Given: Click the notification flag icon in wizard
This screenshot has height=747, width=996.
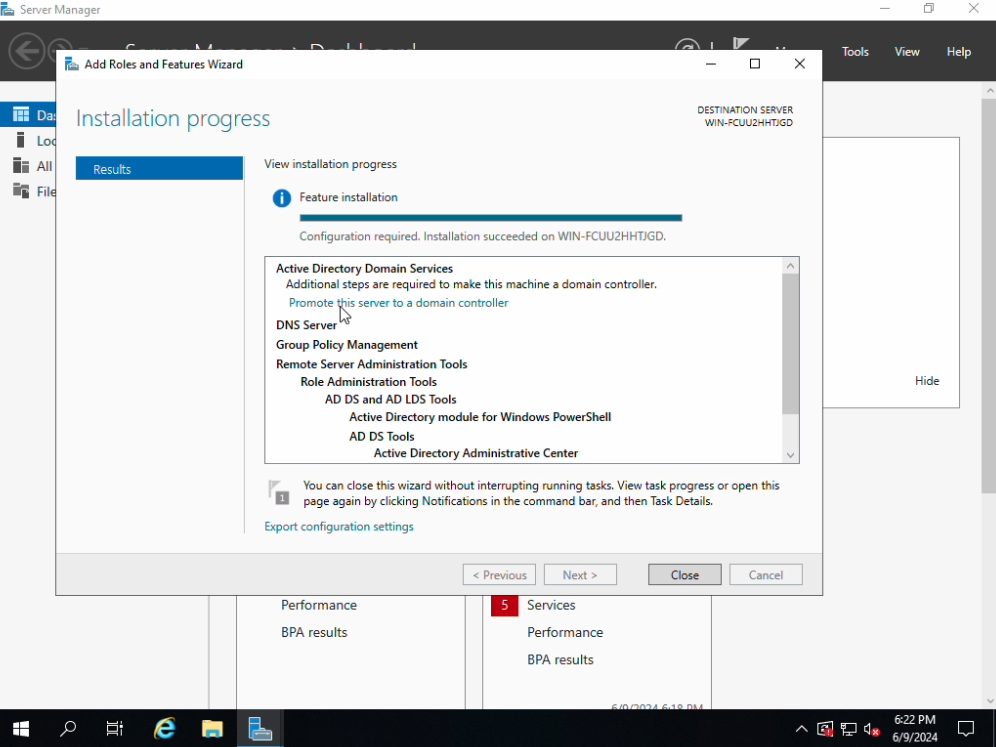Looking at the screenshot, I should pos(278,492).
